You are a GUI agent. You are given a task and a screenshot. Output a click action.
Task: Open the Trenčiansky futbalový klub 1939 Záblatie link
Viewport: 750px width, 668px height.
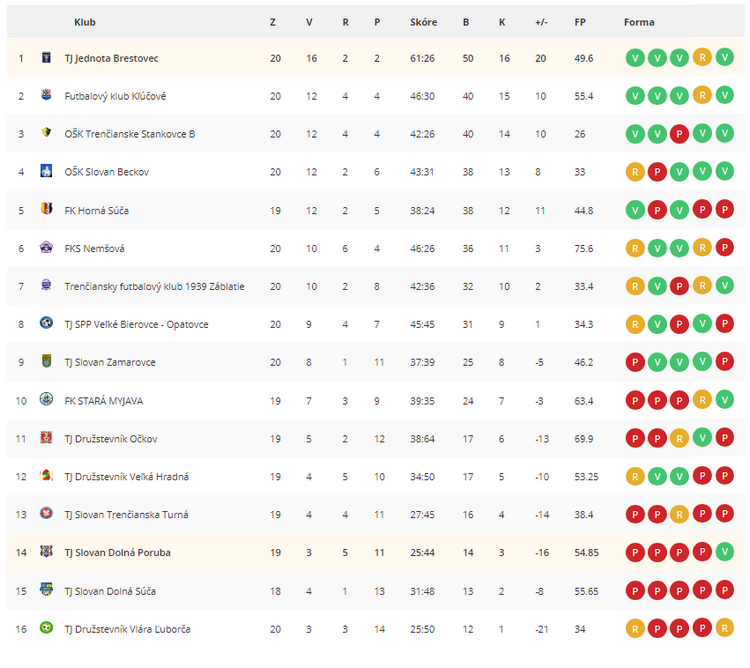pos(154,286)
